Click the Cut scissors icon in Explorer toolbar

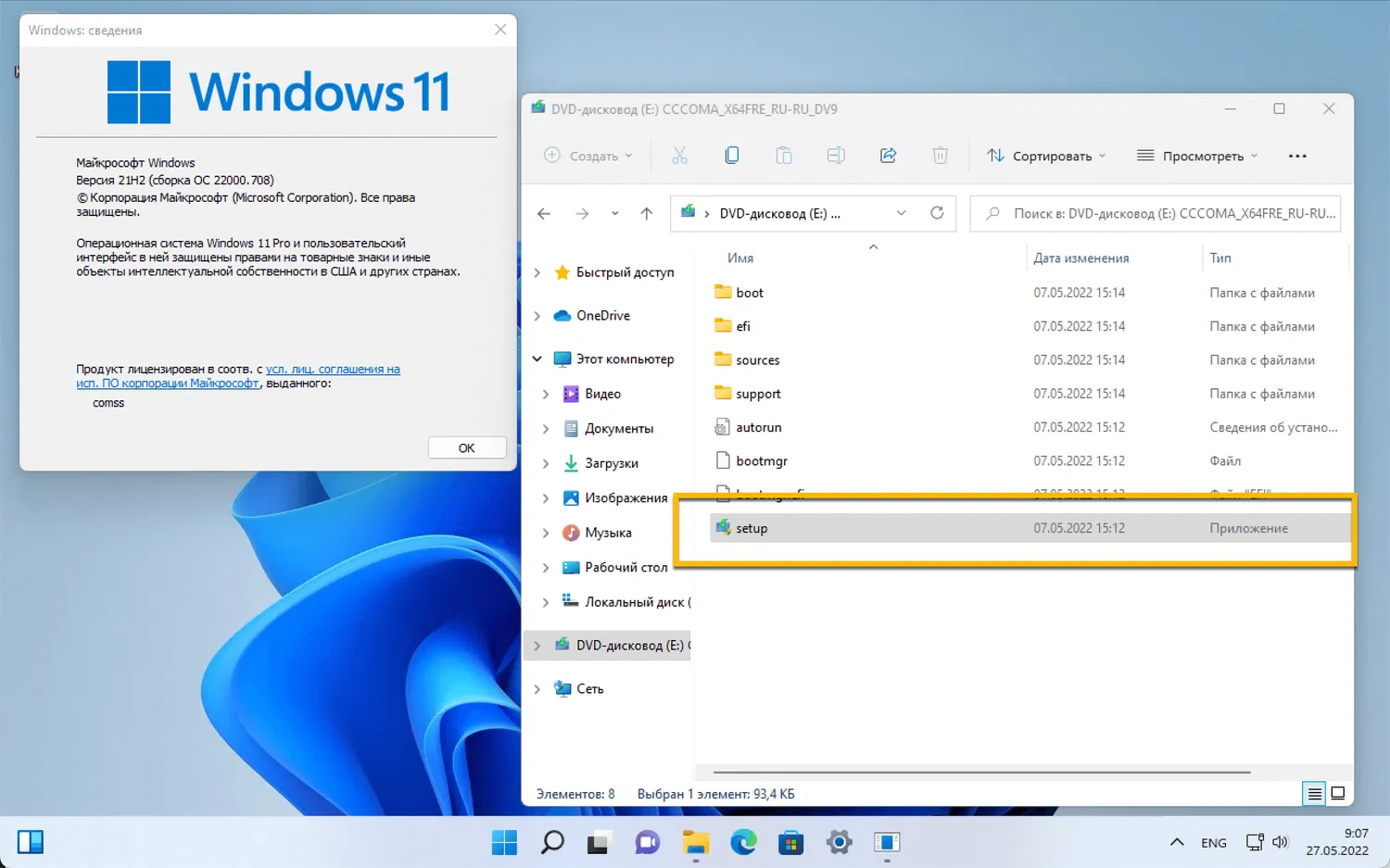(x=679, y=156)
